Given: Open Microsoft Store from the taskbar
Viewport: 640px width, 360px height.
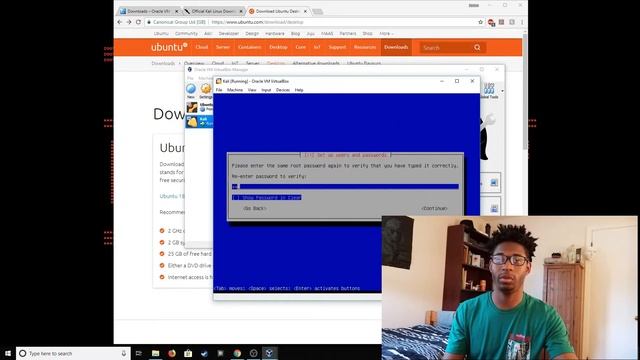Looking at the screenshot, I should (188, 353).
